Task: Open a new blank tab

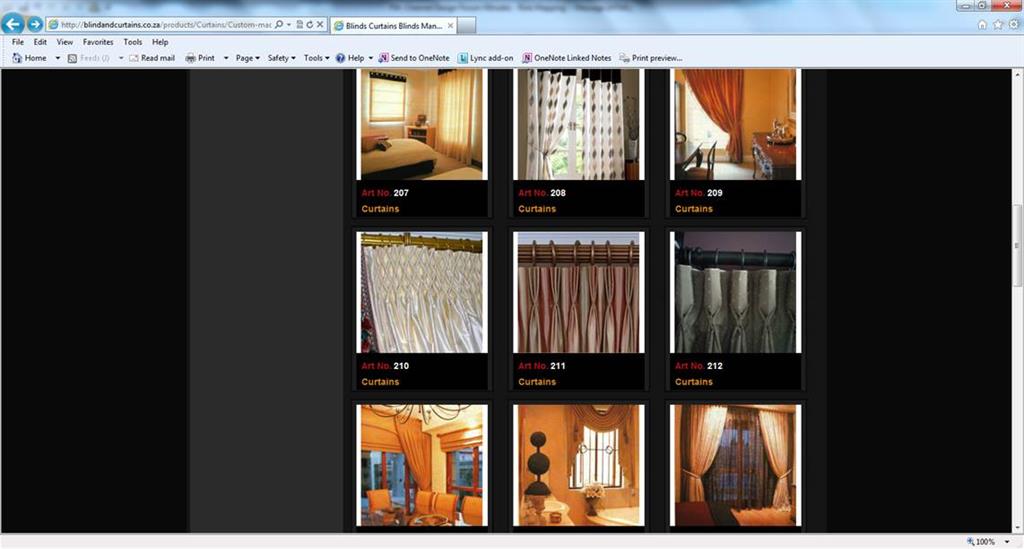Action: coord(466,25)
